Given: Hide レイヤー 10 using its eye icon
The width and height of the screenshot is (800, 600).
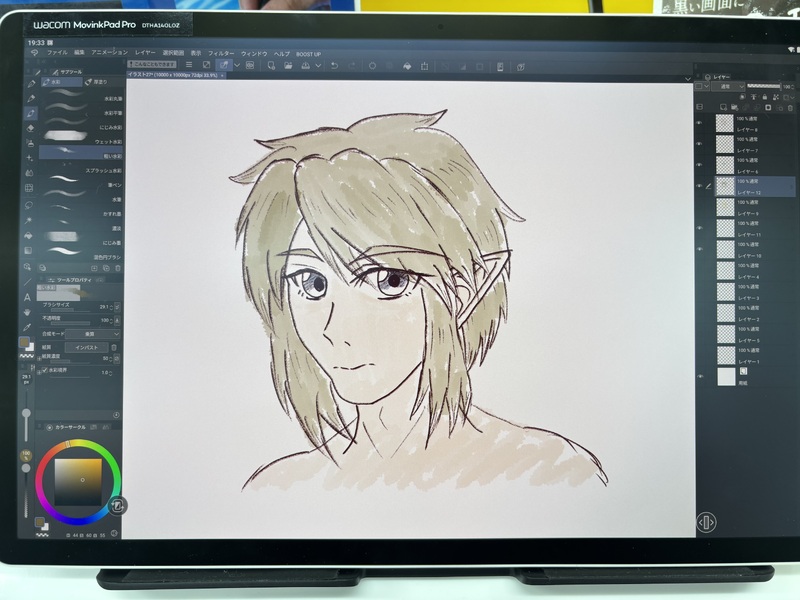Looking at the screenshot, I should [x=699, y=249].
